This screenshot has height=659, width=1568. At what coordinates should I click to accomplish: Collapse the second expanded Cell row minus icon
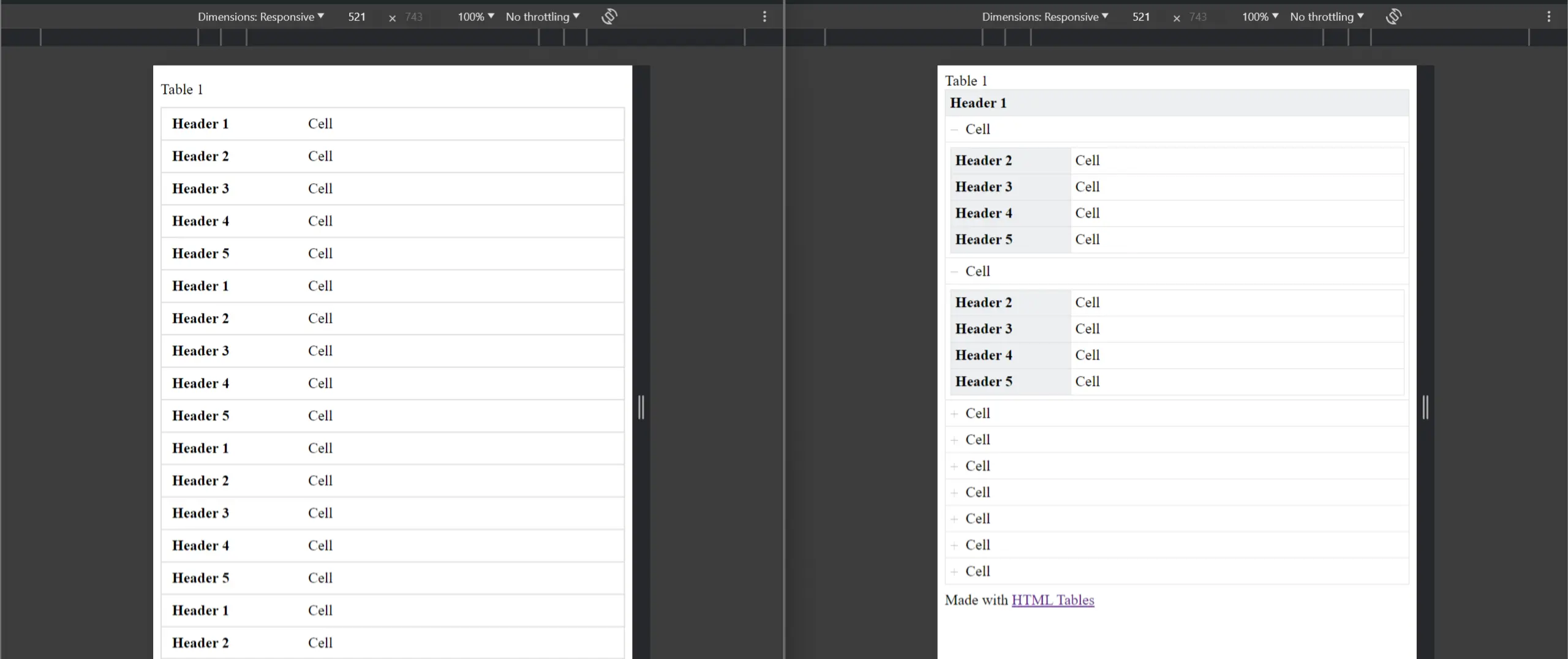pos(954,272)
